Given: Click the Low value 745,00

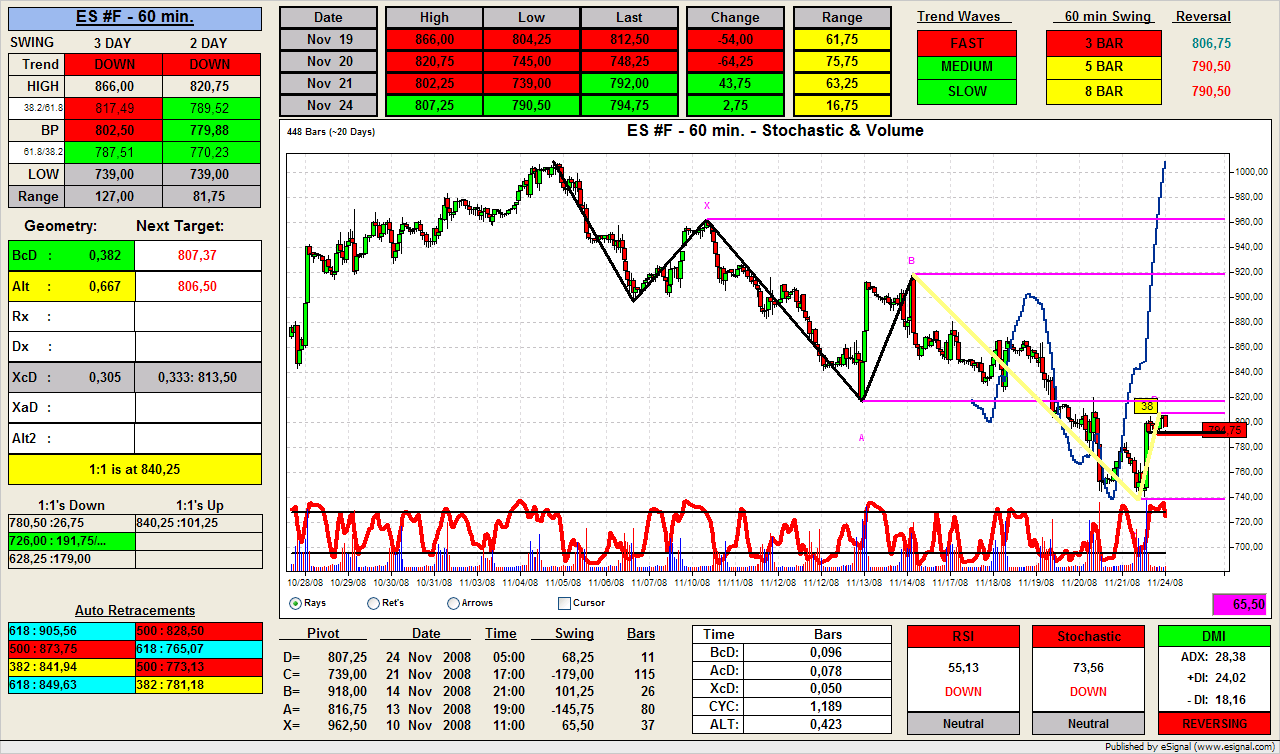Looking at the screenshot, I should tap(532, 62).
